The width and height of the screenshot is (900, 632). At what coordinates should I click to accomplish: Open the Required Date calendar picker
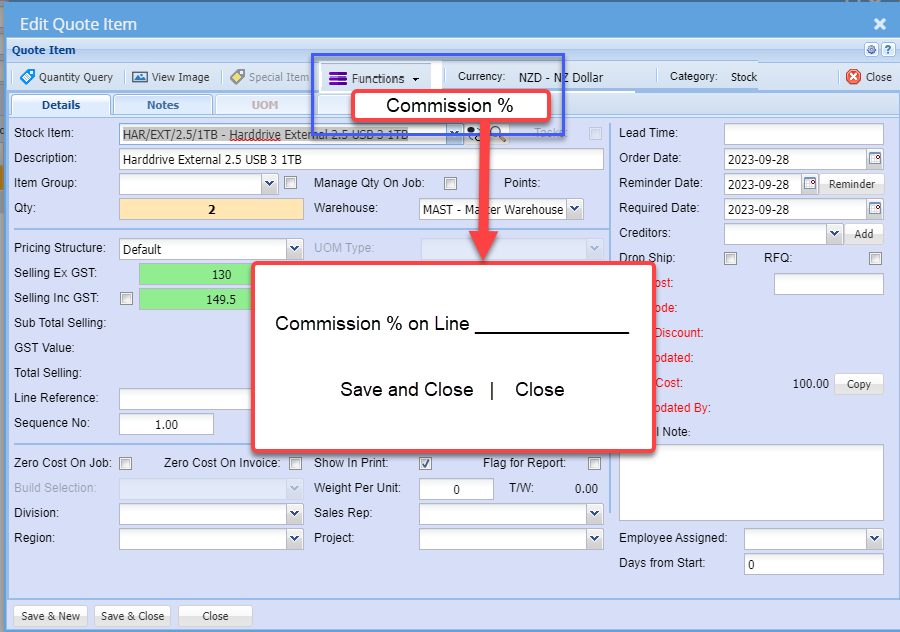(x=875, y=208)
